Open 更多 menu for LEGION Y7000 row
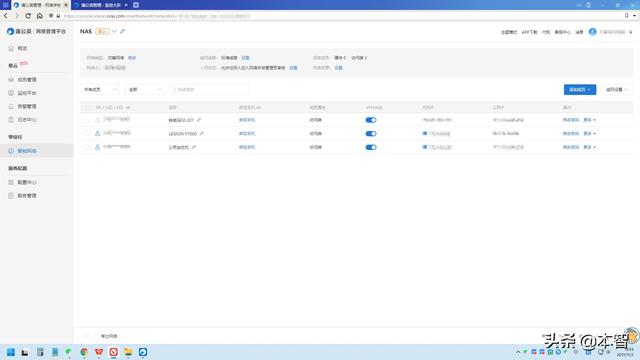 [x=589, y=133]
